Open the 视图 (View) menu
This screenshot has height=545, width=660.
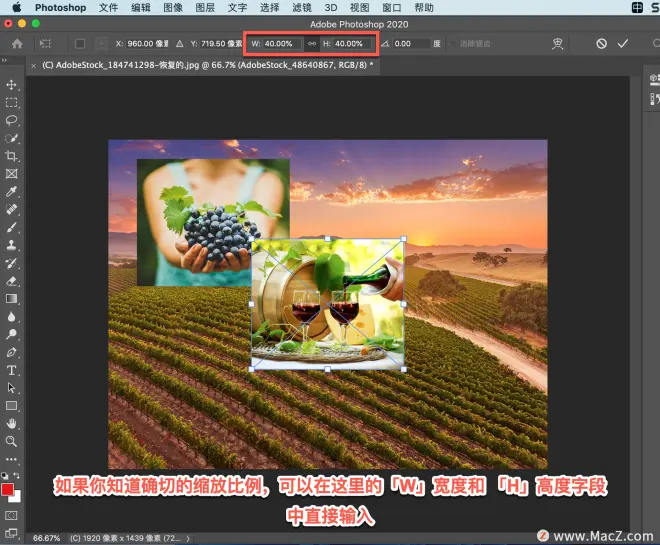359,8
